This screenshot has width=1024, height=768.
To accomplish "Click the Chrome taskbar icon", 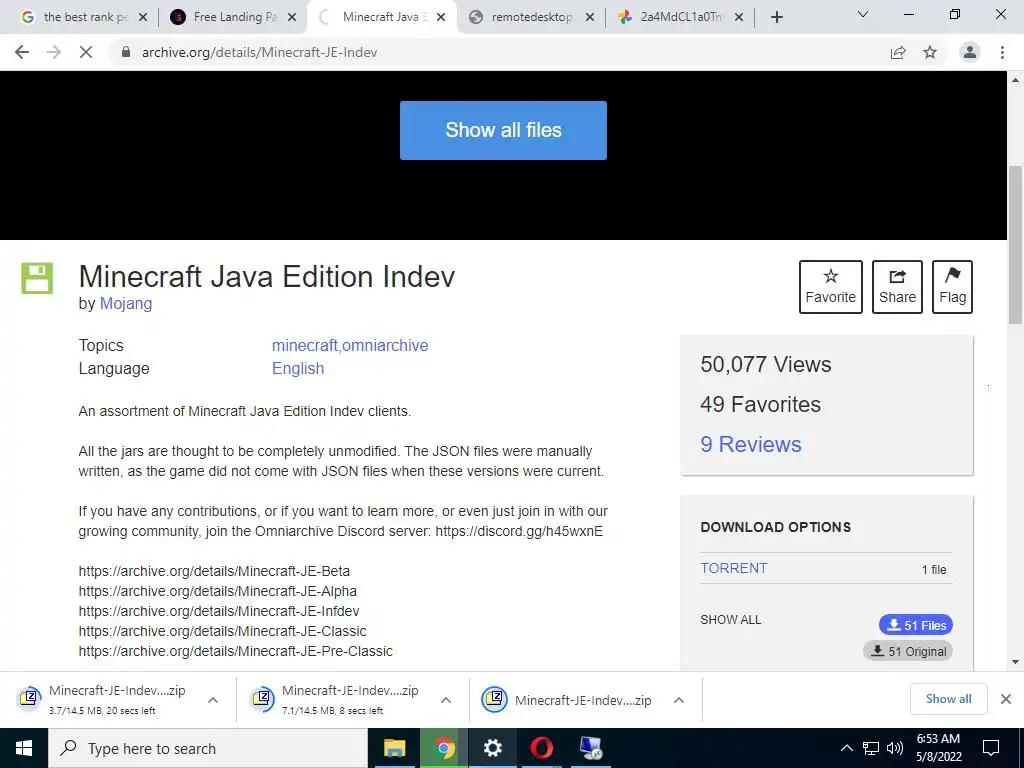I will tap(444, 748).
